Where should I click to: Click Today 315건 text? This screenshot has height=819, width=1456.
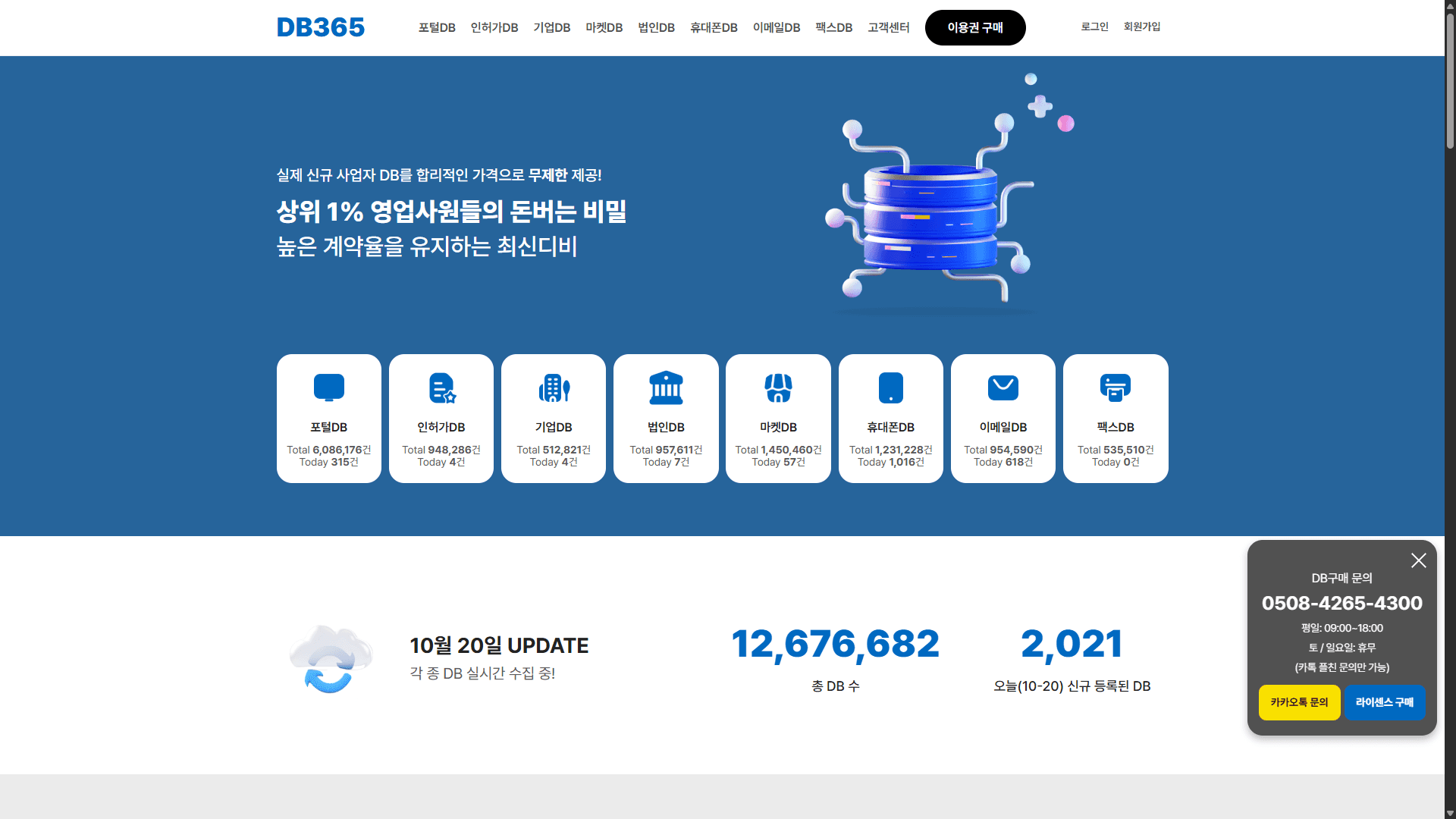tap(329, 462)
